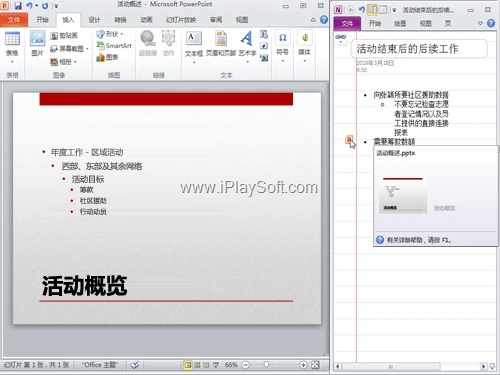Insert a SmartArt graphic
This screenshot has width=500, height=375.
114,46
